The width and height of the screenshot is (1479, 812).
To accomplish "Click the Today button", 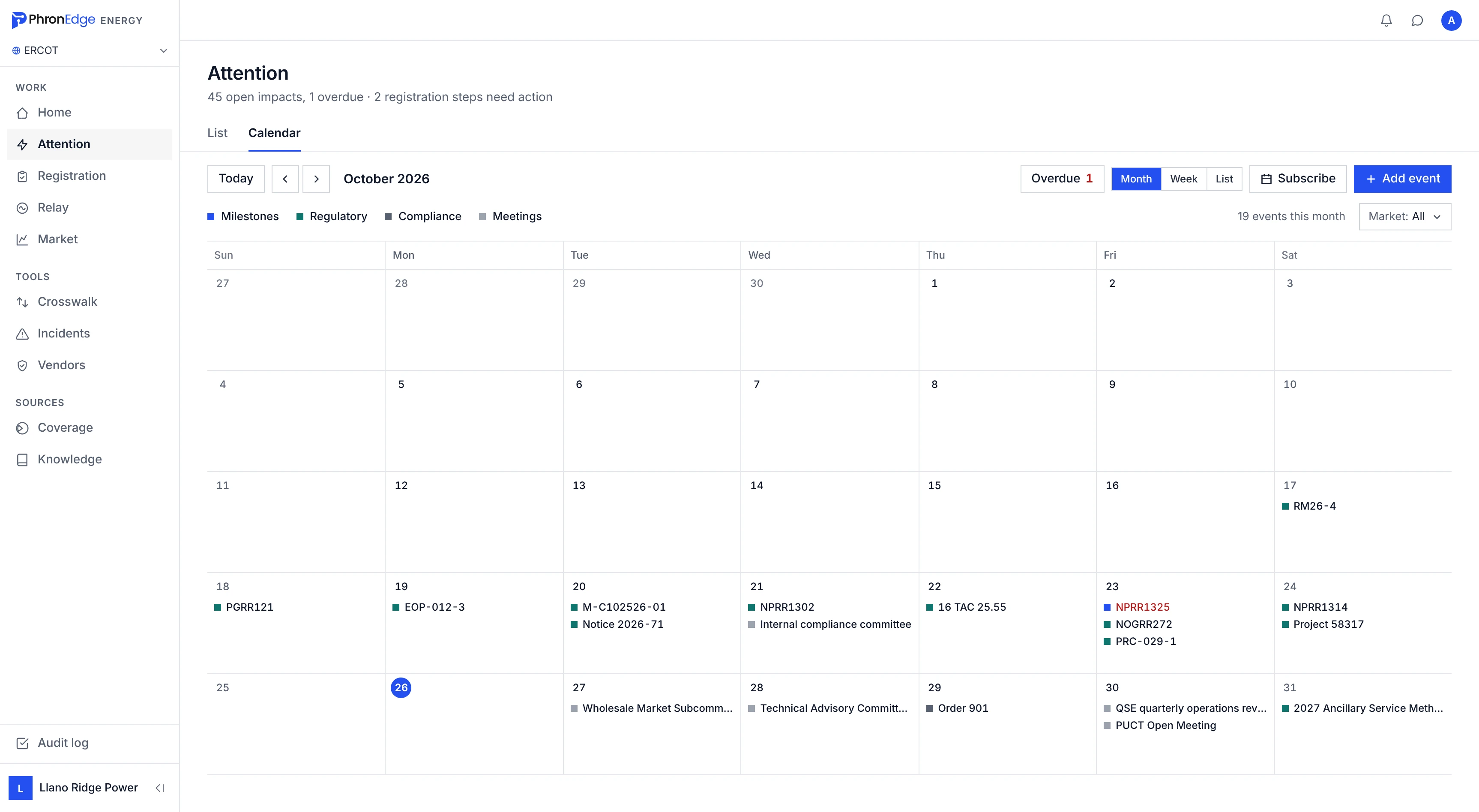I will coord(235,179).
